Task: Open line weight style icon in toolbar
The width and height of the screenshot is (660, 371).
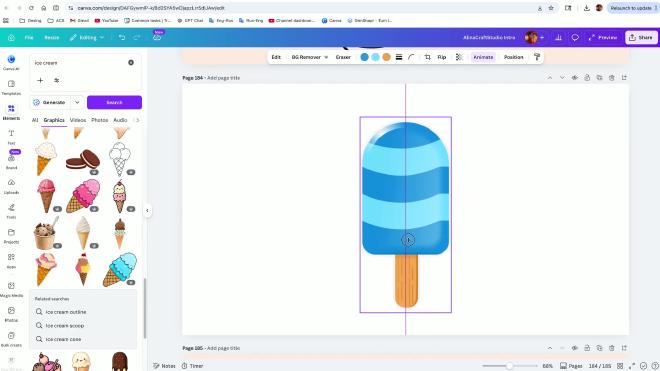Action: pos(399,57)
